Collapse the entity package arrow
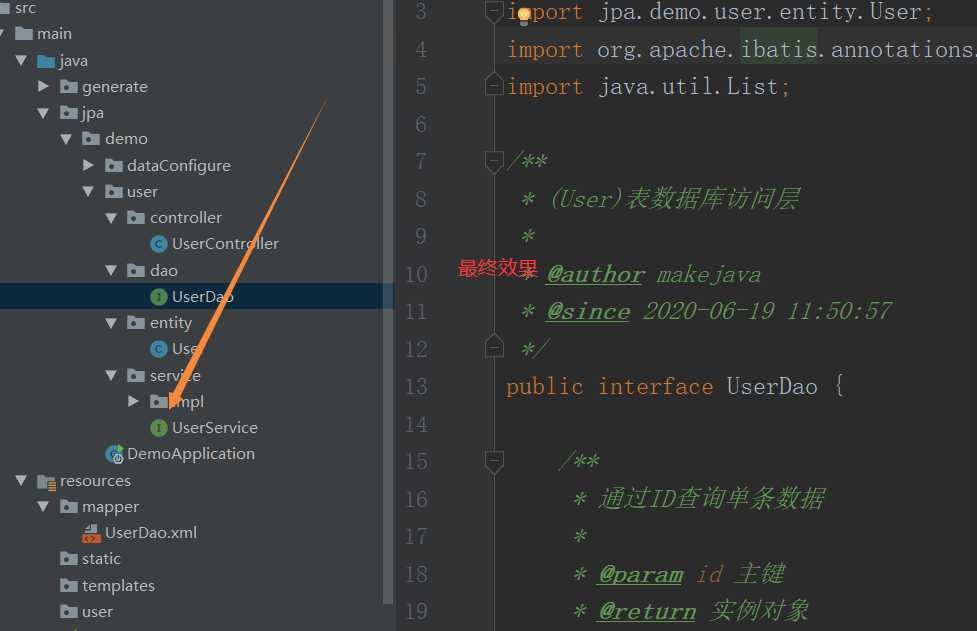Screen dimensions: 977x631 (x=112, y=323)
